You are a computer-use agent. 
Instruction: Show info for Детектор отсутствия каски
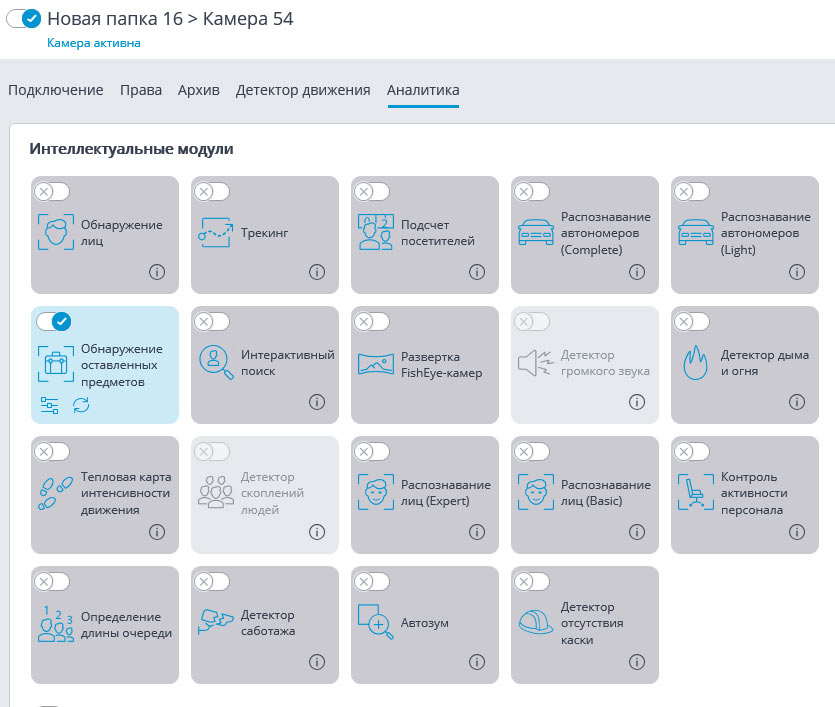637,662
